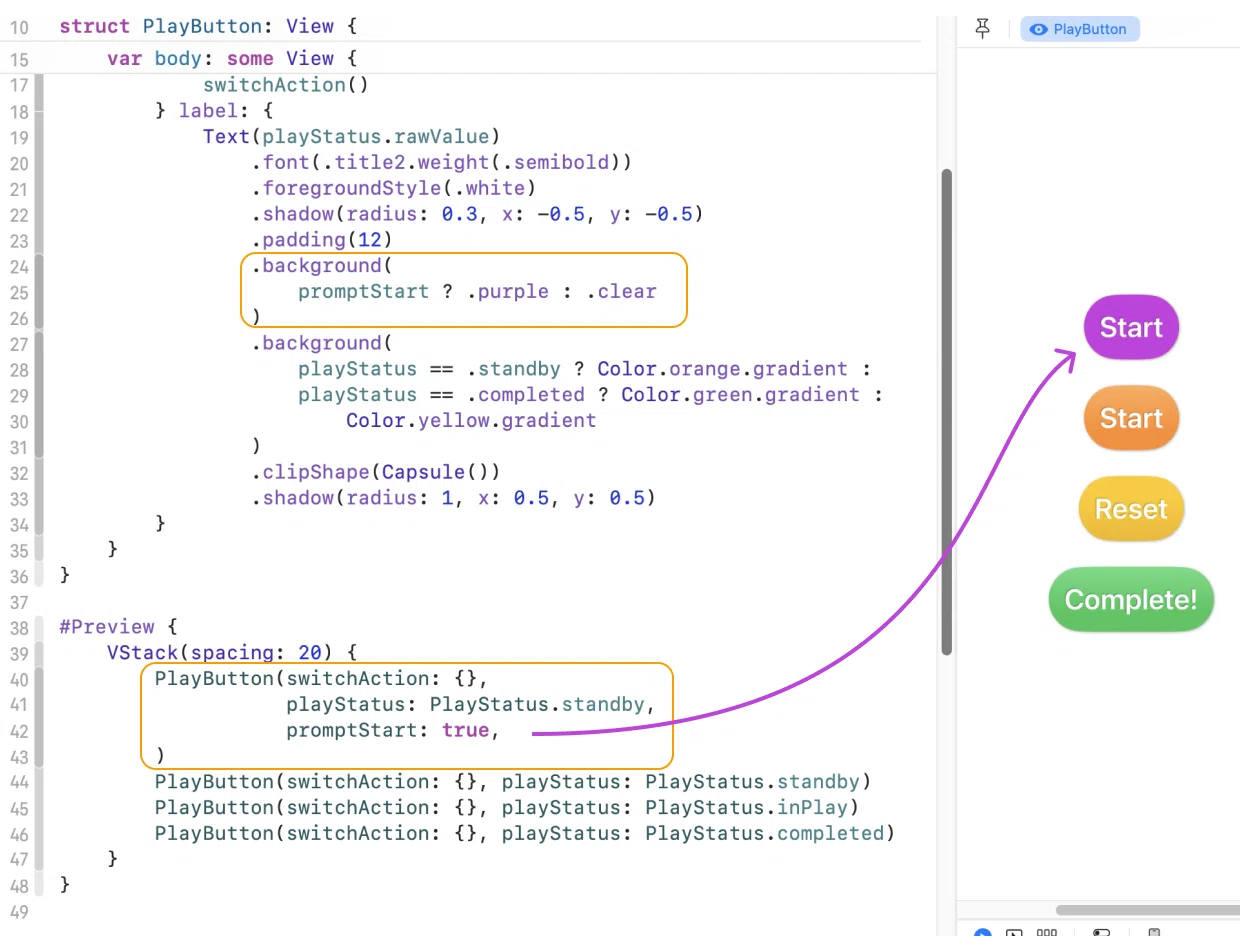Click 'promptStart: true,' on line 42
Image resolution: width=1240 pixels, height=936 pixels.
click(392, 730)
